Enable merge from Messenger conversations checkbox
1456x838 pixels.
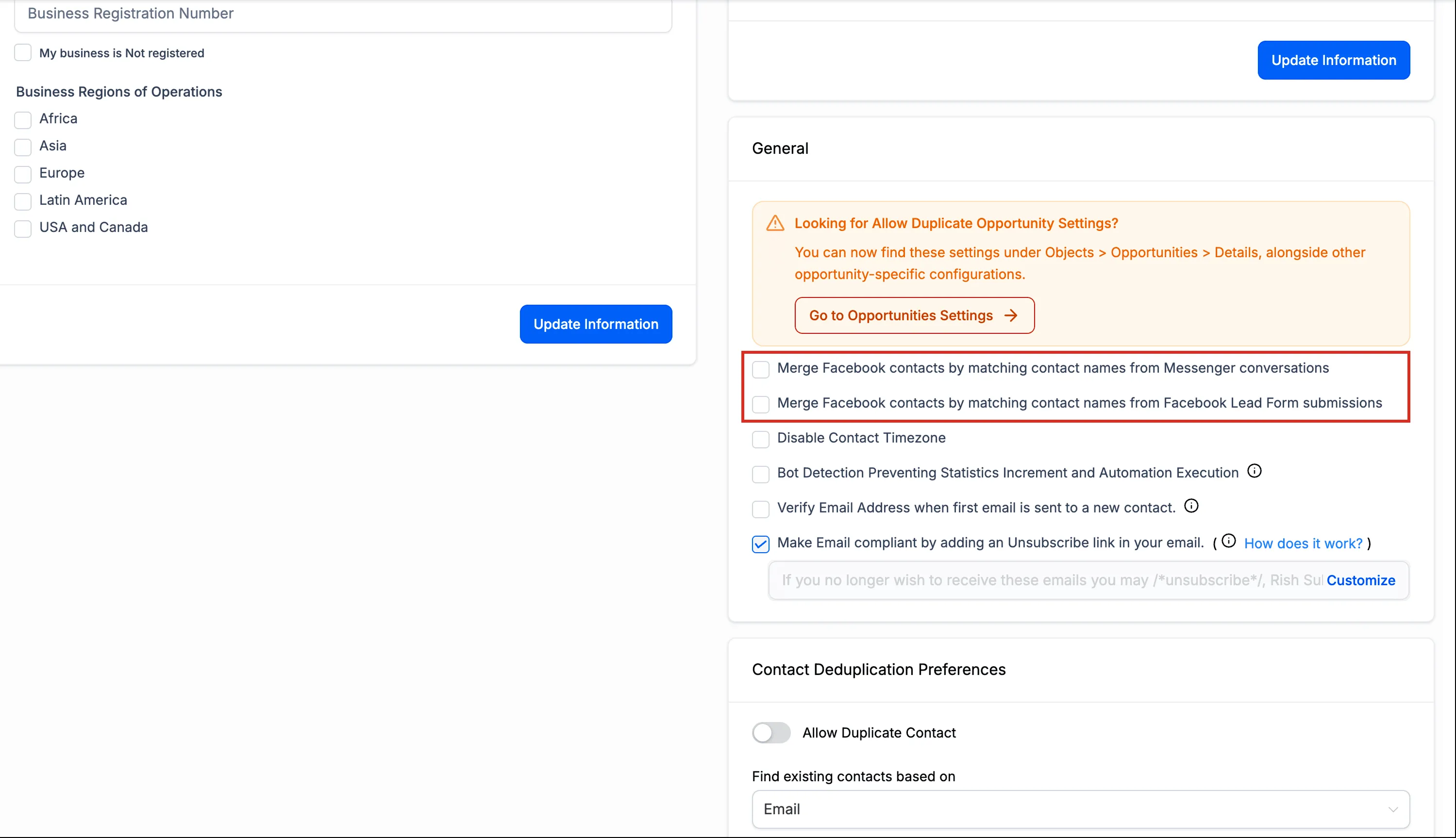tap(761, 369)
